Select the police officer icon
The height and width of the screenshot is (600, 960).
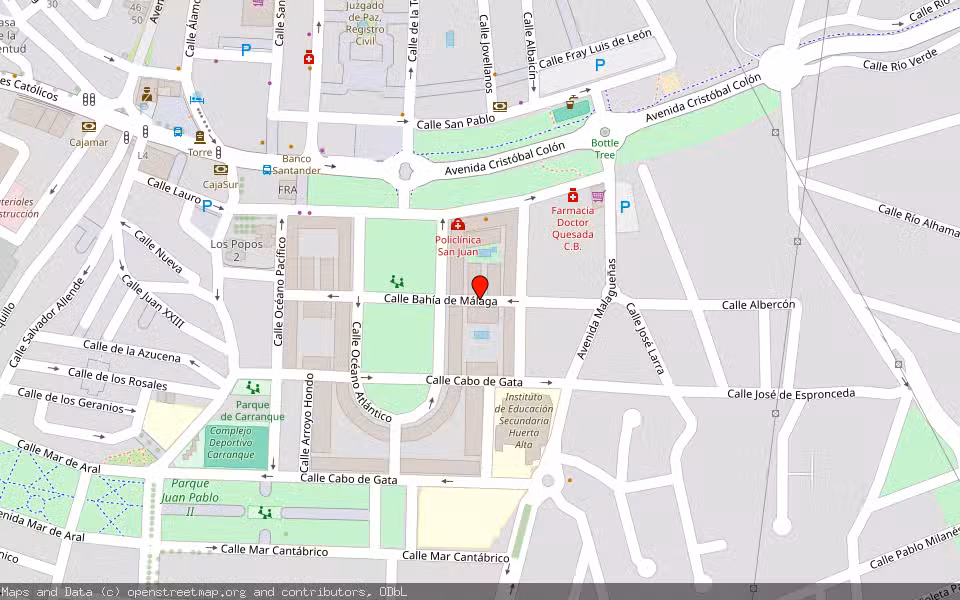147,94
